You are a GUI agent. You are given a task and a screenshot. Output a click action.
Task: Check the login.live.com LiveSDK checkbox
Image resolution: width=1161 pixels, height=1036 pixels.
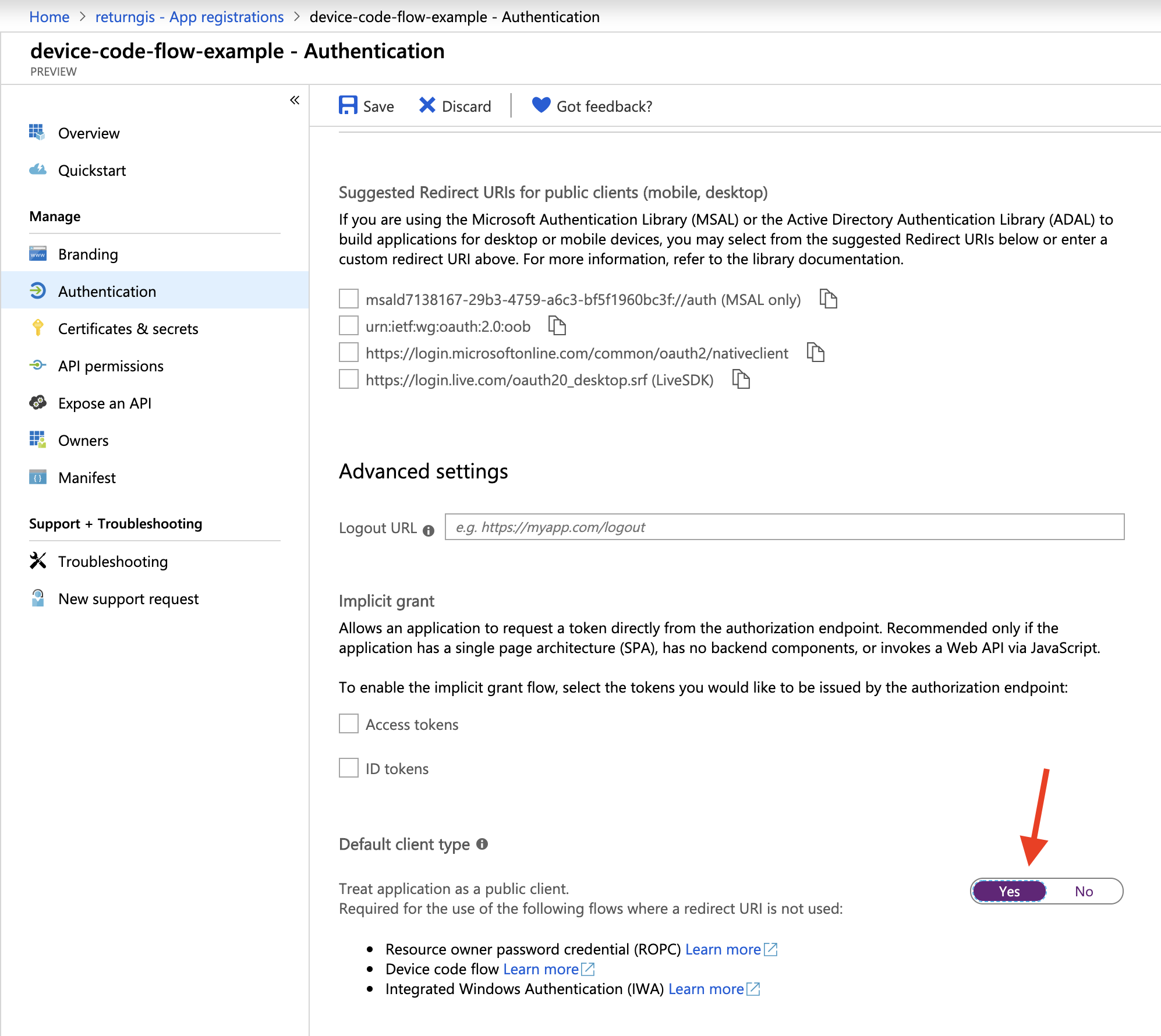coord(349,379)
